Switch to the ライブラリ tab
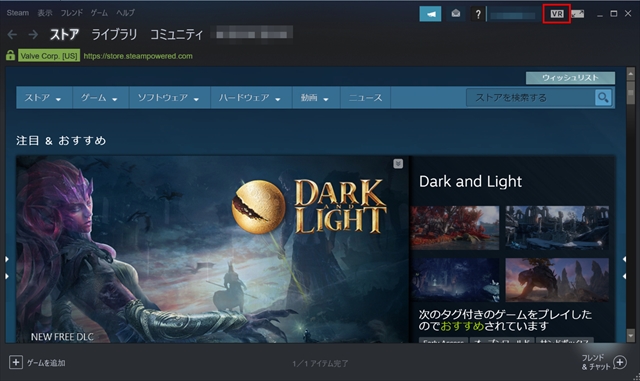Screen dimensions: 640x381 click(114, 35)
